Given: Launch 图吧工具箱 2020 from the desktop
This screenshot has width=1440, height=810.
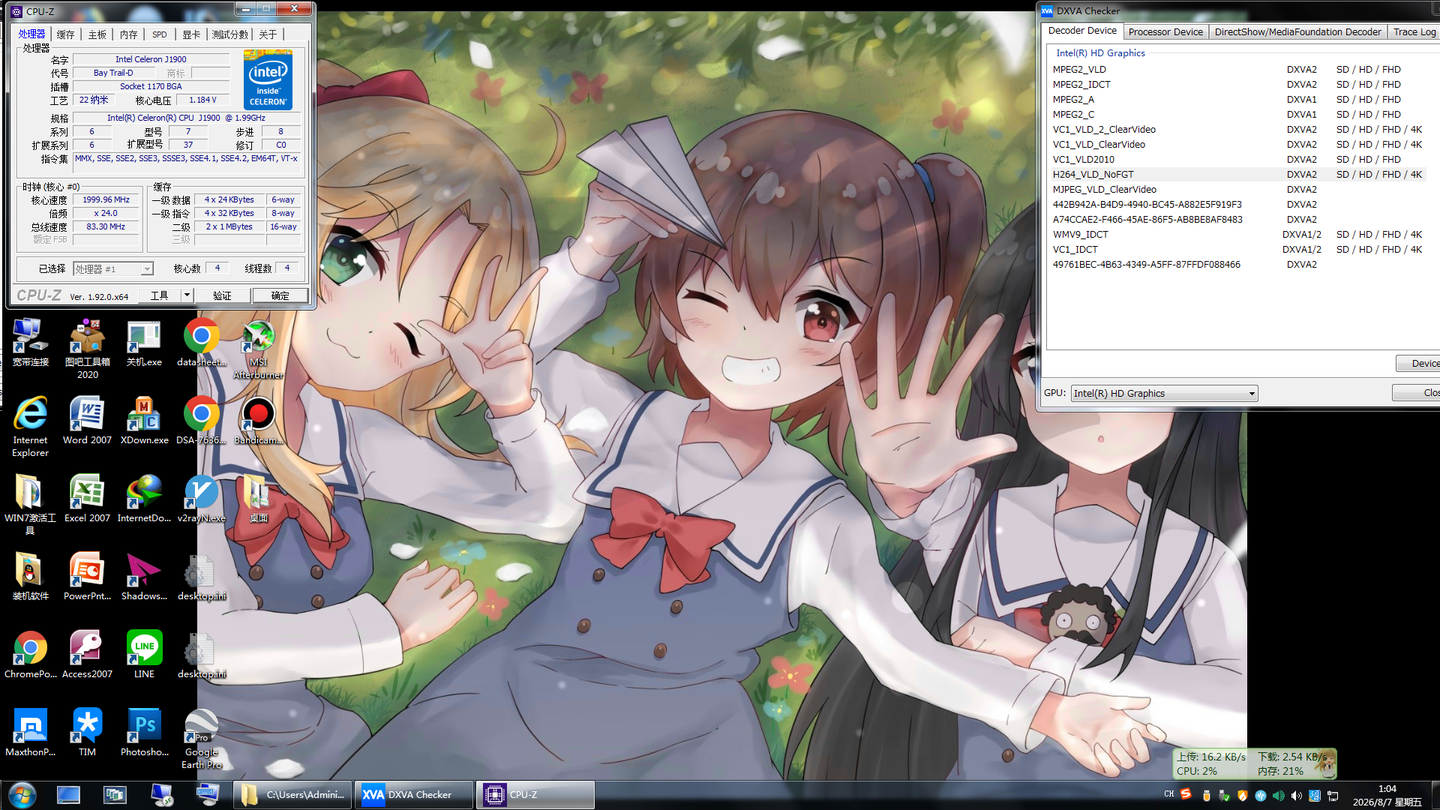Looking at the screenshot, I should (x=87, y=349).
